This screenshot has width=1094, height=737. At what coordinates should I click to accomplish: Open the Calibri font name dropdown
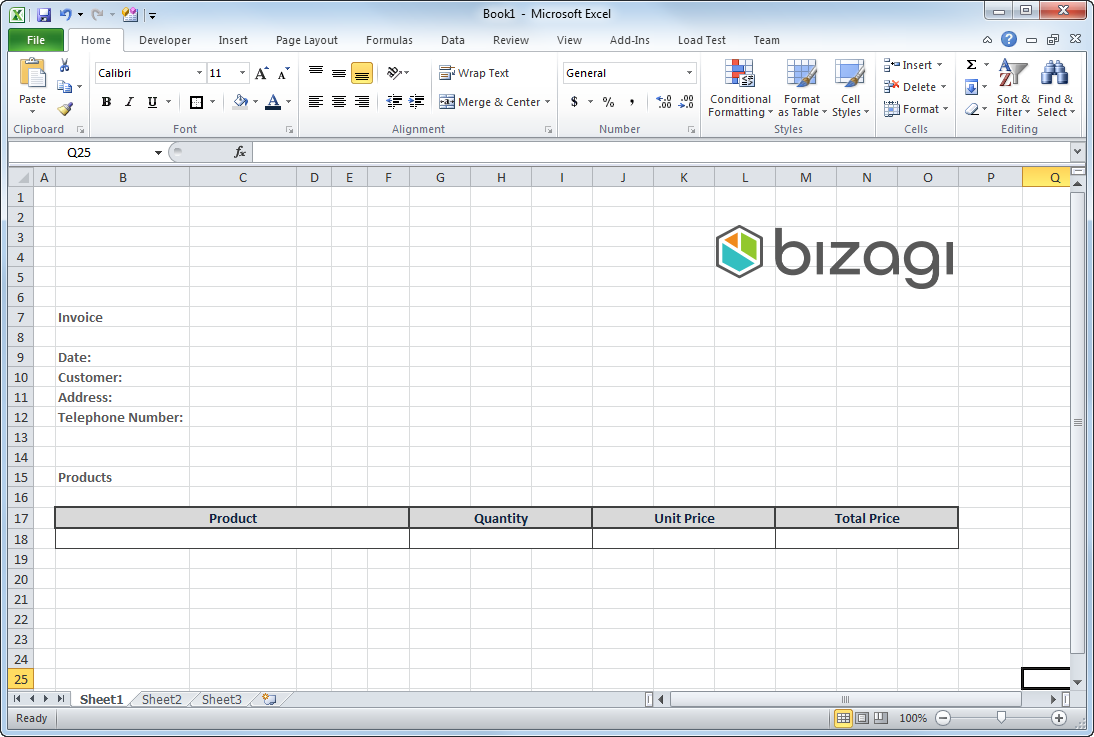[x=199, y=73]
